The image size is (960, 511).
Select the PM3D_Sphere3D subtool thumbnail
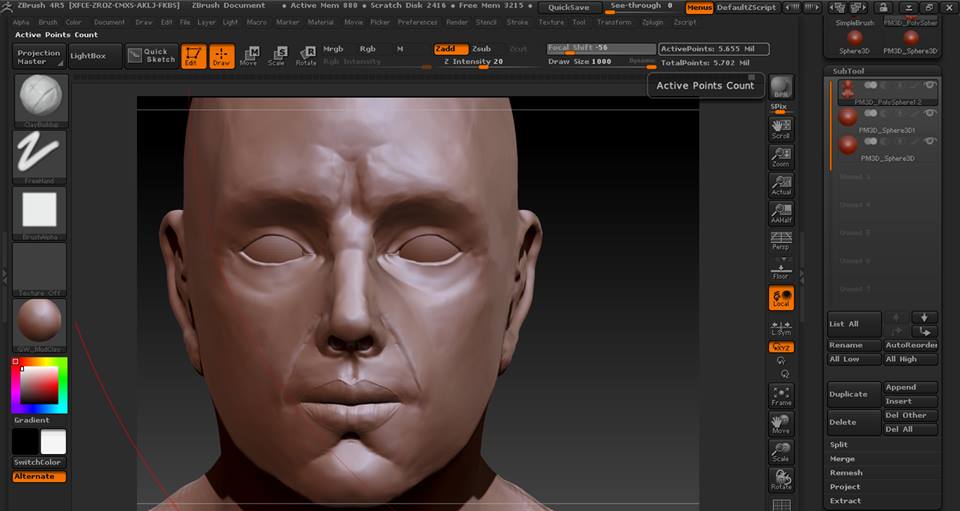click(848, 144)
